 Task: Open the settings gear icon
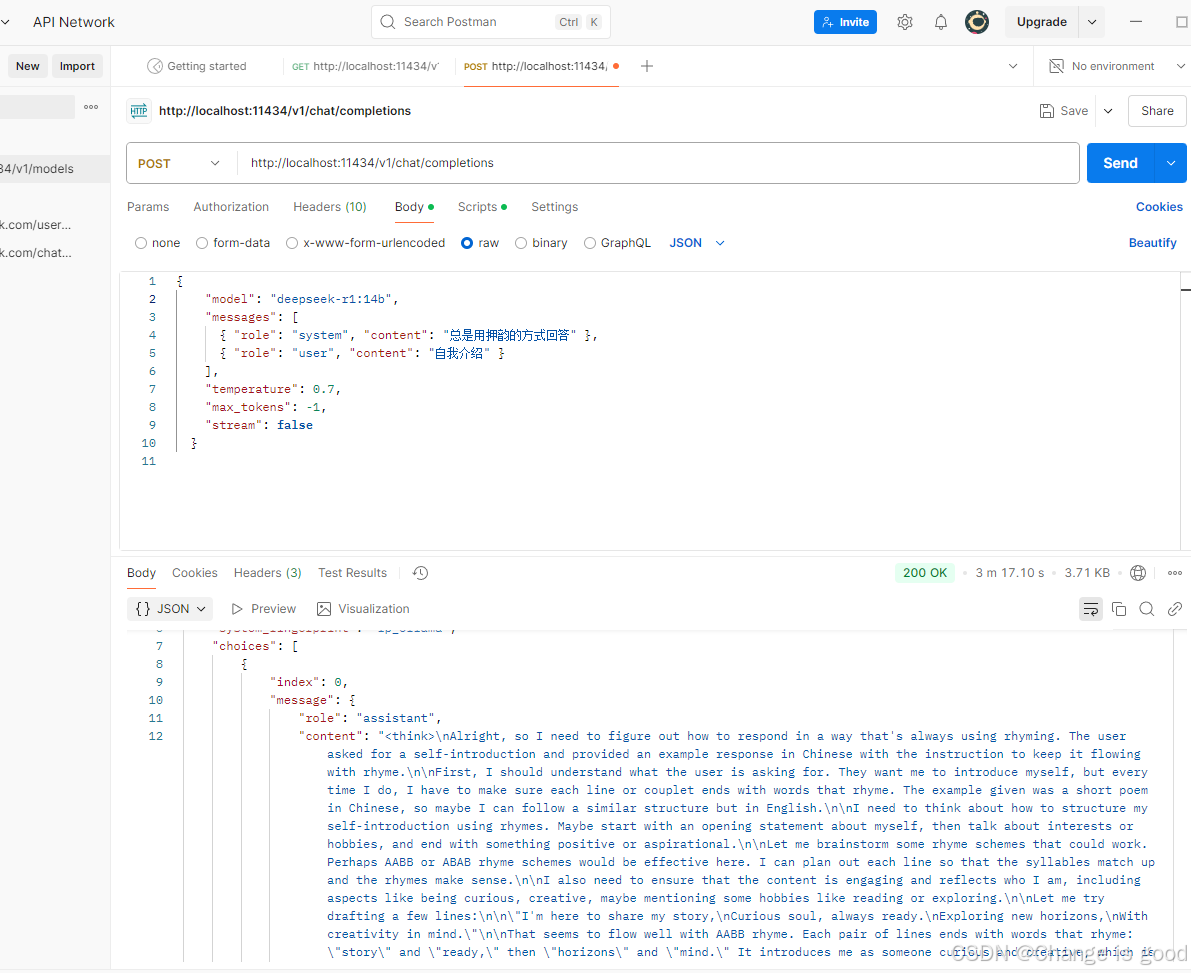pos(904,22)
